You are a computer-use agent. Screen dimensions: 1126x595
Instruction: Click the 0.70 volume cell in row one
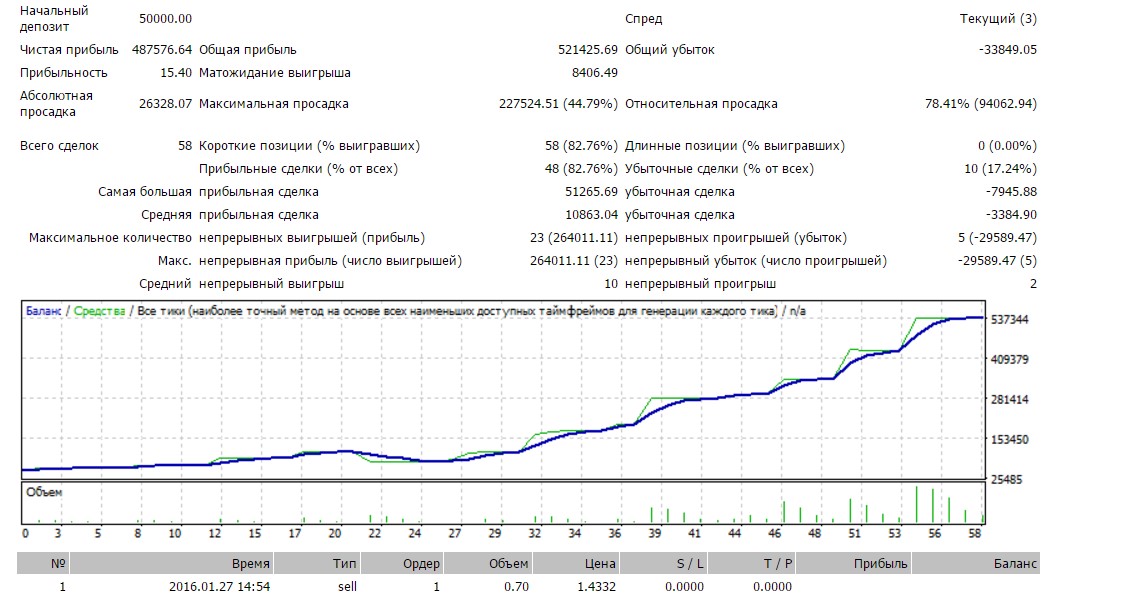517,587
